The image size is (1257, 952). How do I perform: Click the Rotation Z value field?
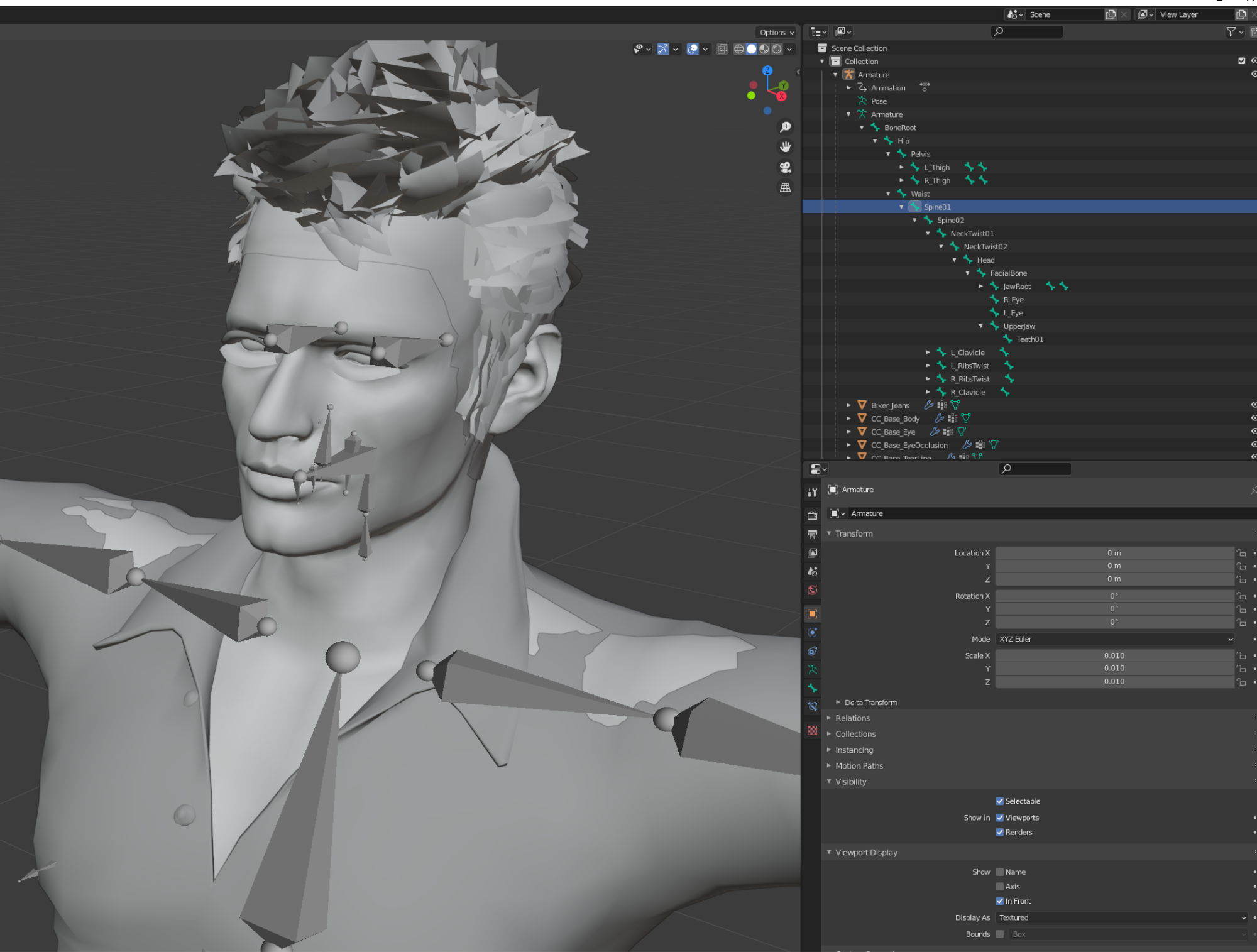[x=1114, y=622]
